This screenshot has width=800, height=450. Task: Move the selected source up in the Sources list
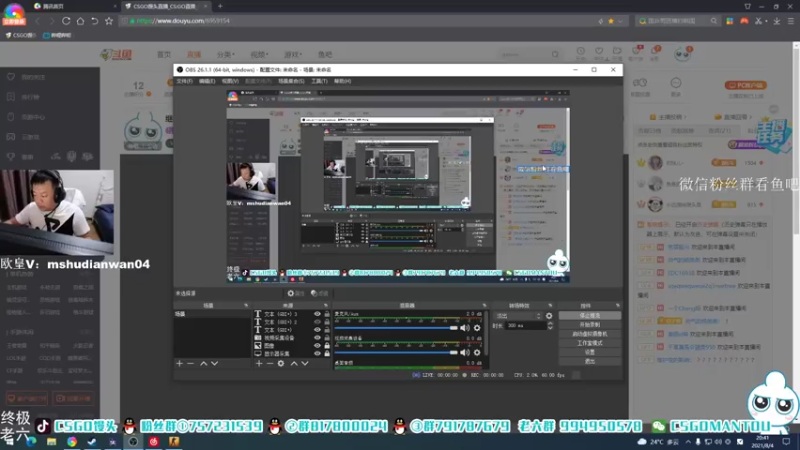[x=294, y=363]
